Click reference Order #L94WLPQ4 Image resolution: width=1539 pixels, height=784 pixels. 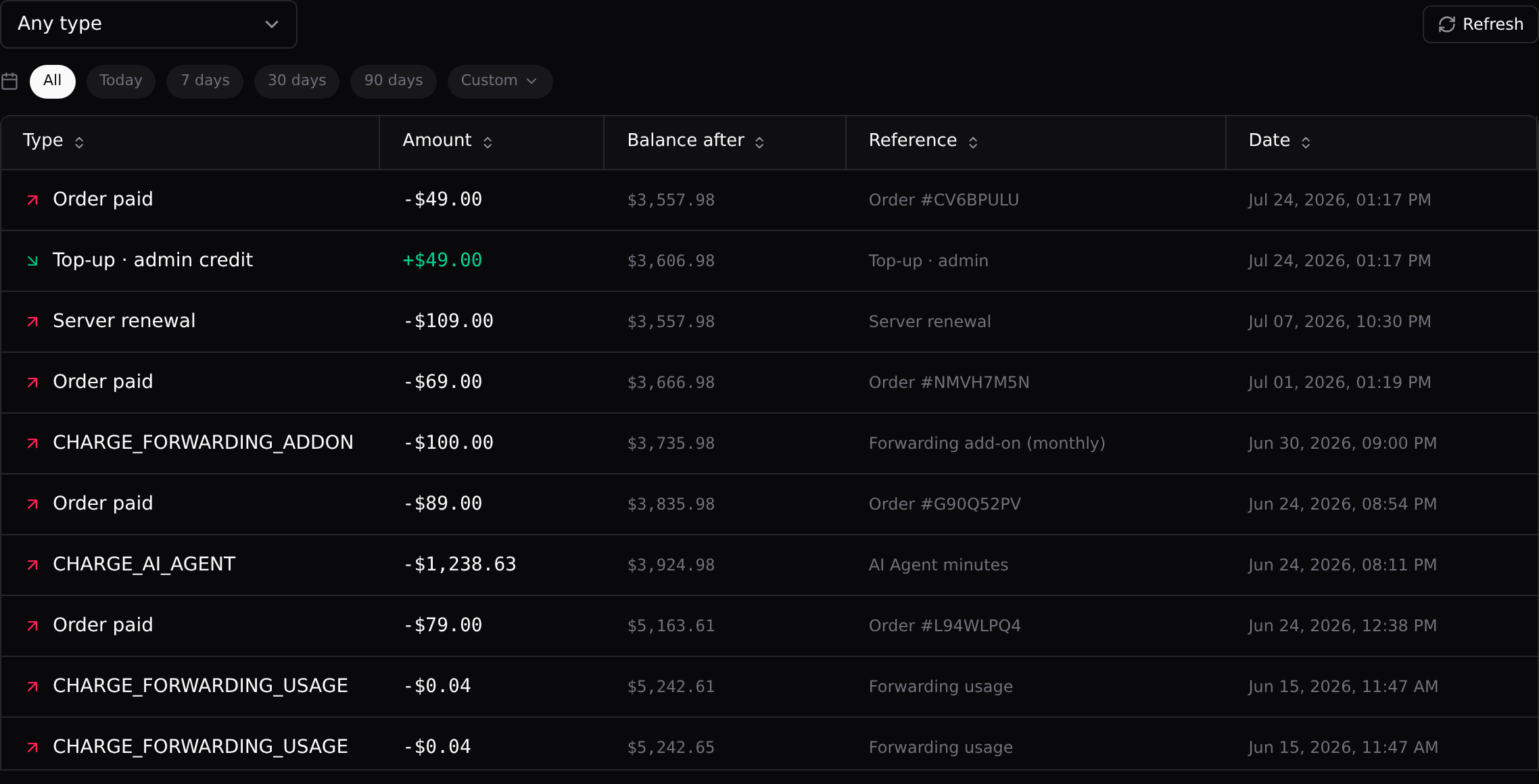tap(945, 626)
